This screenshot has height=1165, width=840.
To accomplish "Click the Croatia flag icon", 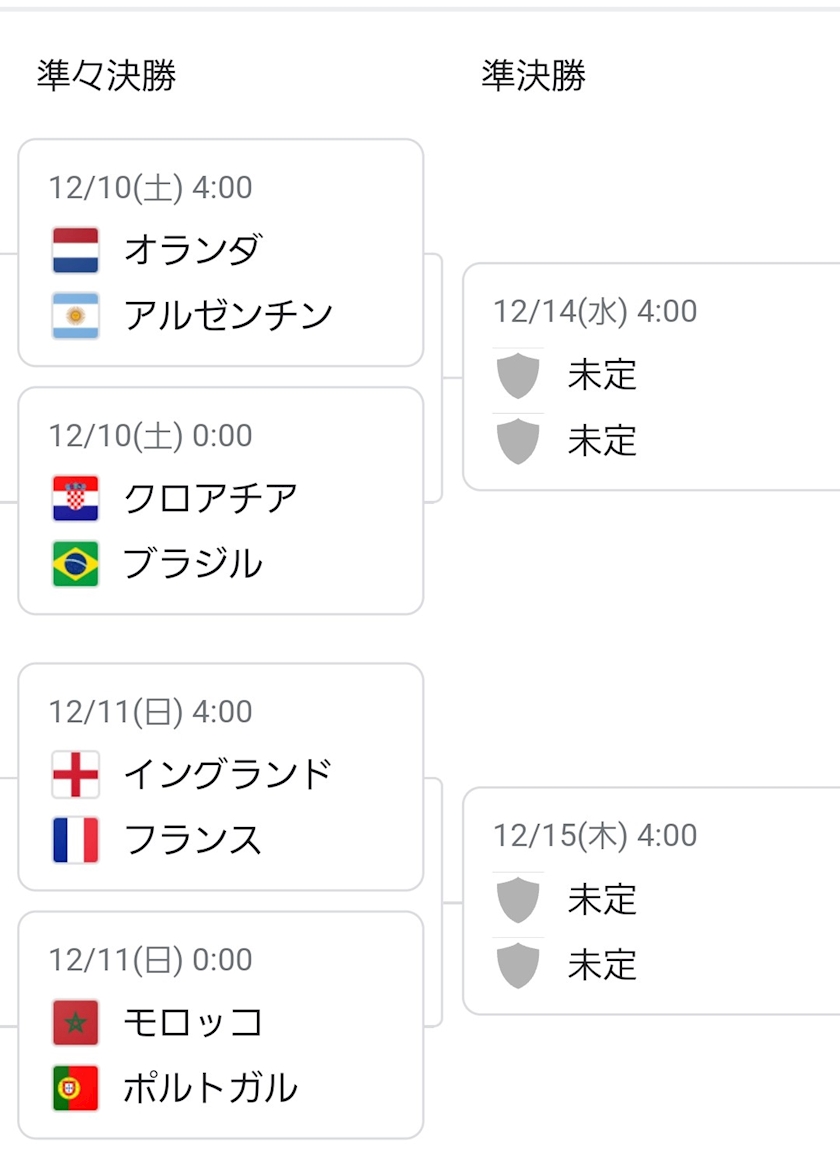I will pyautogui.click(x=75, y=498).
